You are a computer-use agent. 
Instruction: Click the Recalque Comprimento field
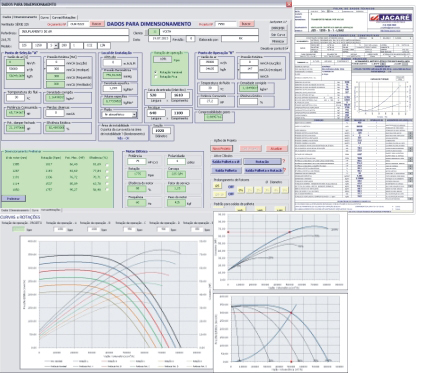(180, 113)
